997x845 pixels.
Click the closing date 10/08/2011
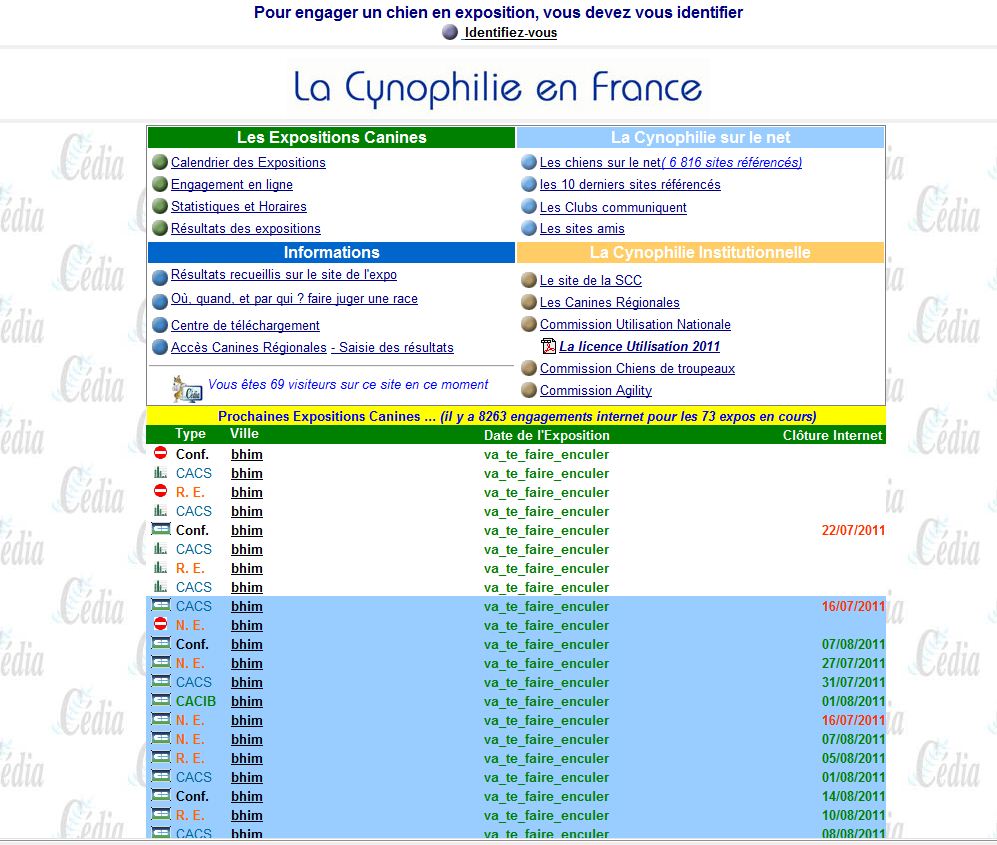click(x=853, y=814)
